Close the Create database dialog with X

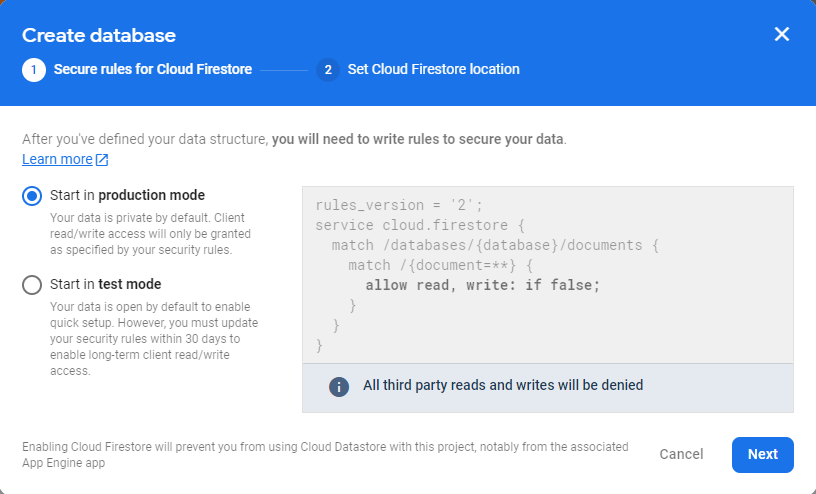tap(782, 34)
